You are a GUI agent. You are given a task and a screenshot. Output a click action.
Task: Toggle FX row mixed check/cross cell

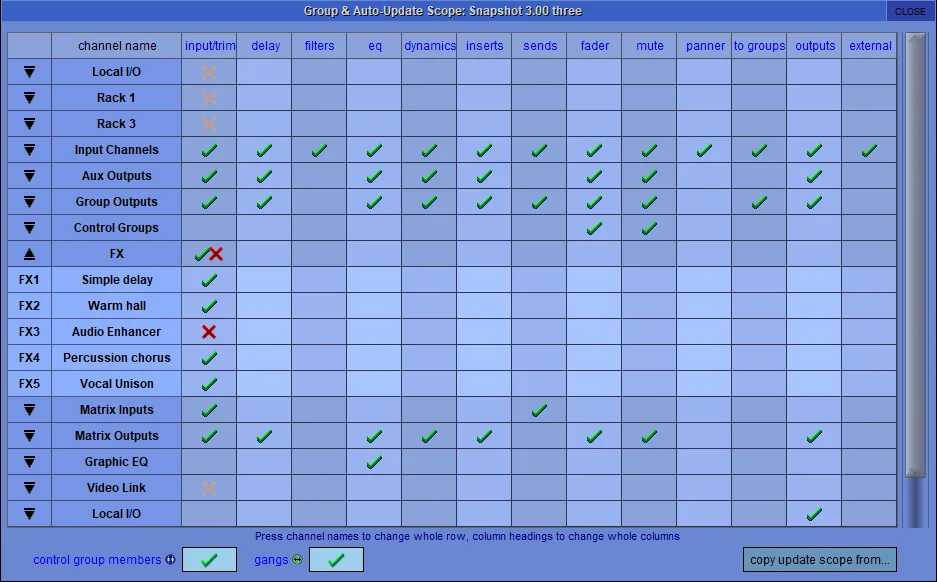click(210, 254)
